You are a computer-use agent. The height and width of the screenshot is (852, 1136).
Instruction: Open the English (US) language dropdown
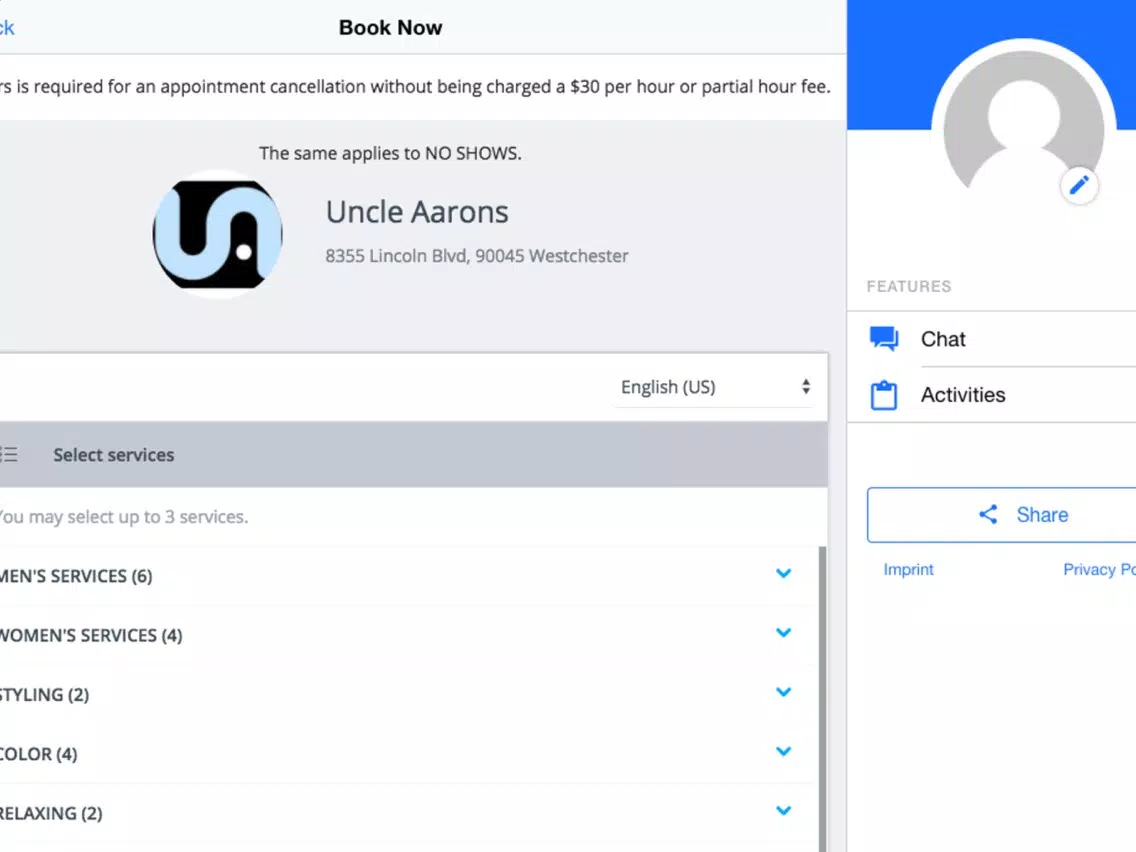click(x=714, y=387)
